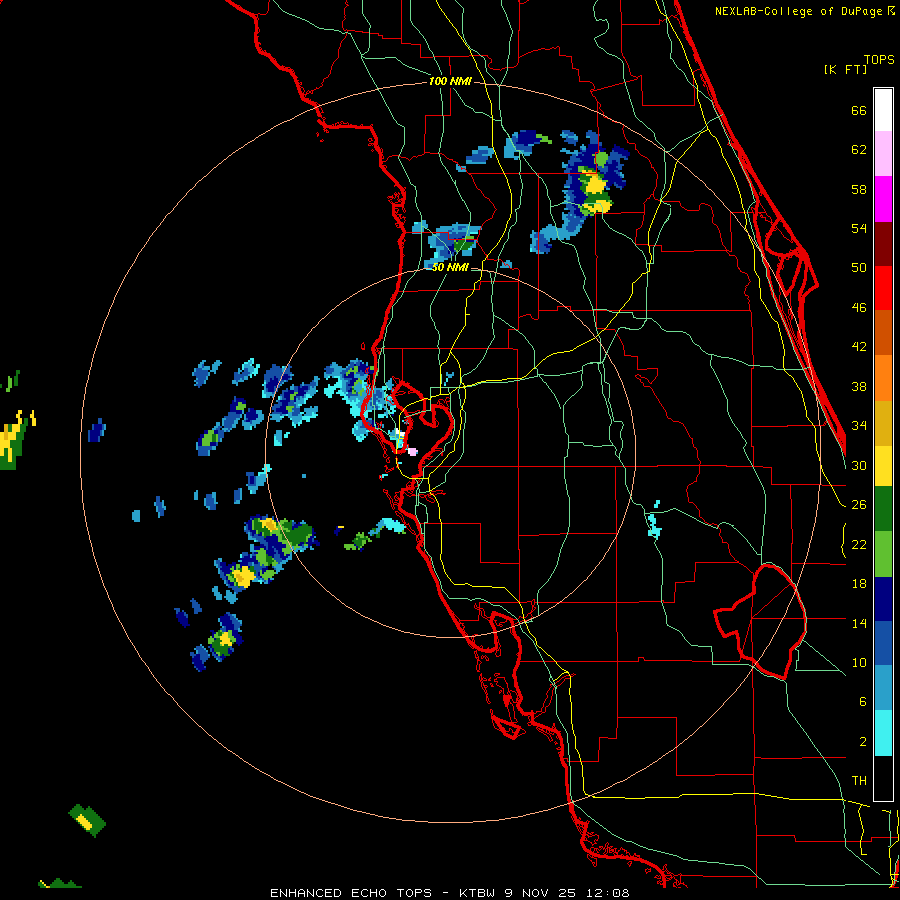
Task: Click the dark green legend swatch
Action: 883,509
